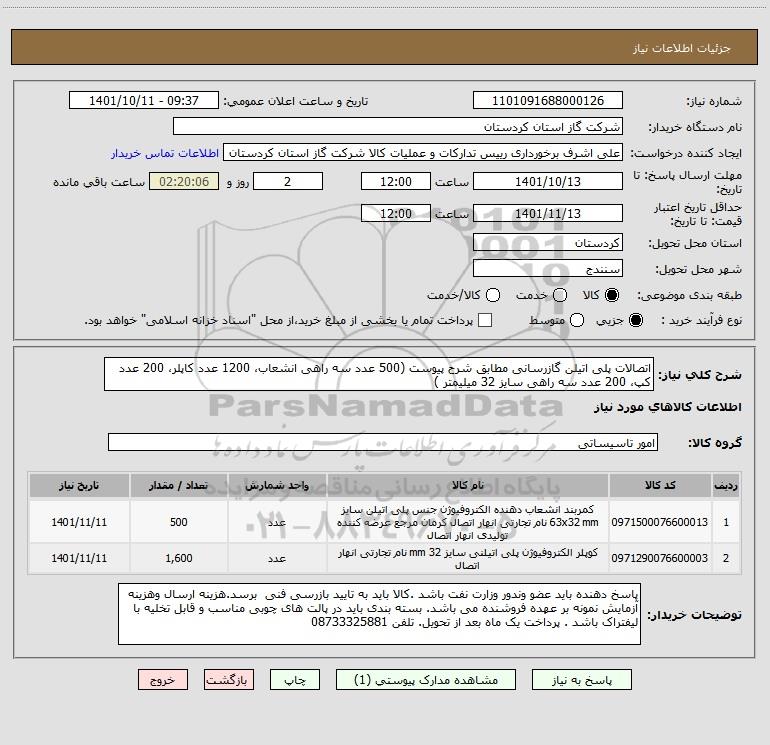
Task: Click the چاپ print button
Action: coord(295,680)
